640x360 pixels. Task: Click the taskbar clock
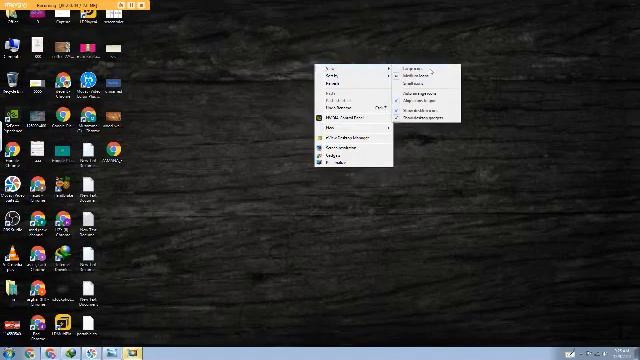coord(622,353)
